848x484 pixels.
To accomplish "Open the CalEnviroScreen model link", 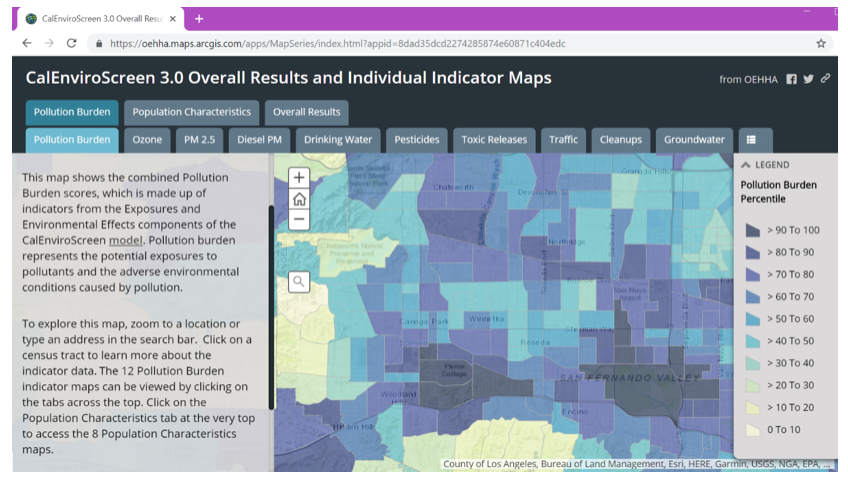I will pos(125,241).
